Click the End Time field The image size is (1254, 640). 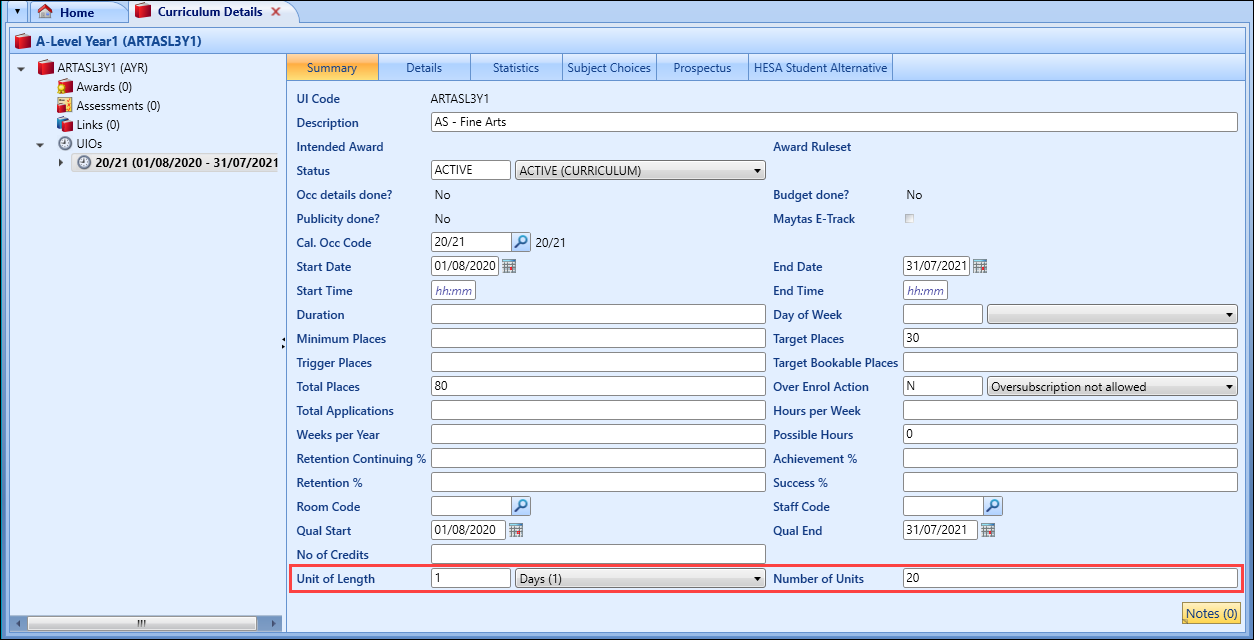point(925,290)
